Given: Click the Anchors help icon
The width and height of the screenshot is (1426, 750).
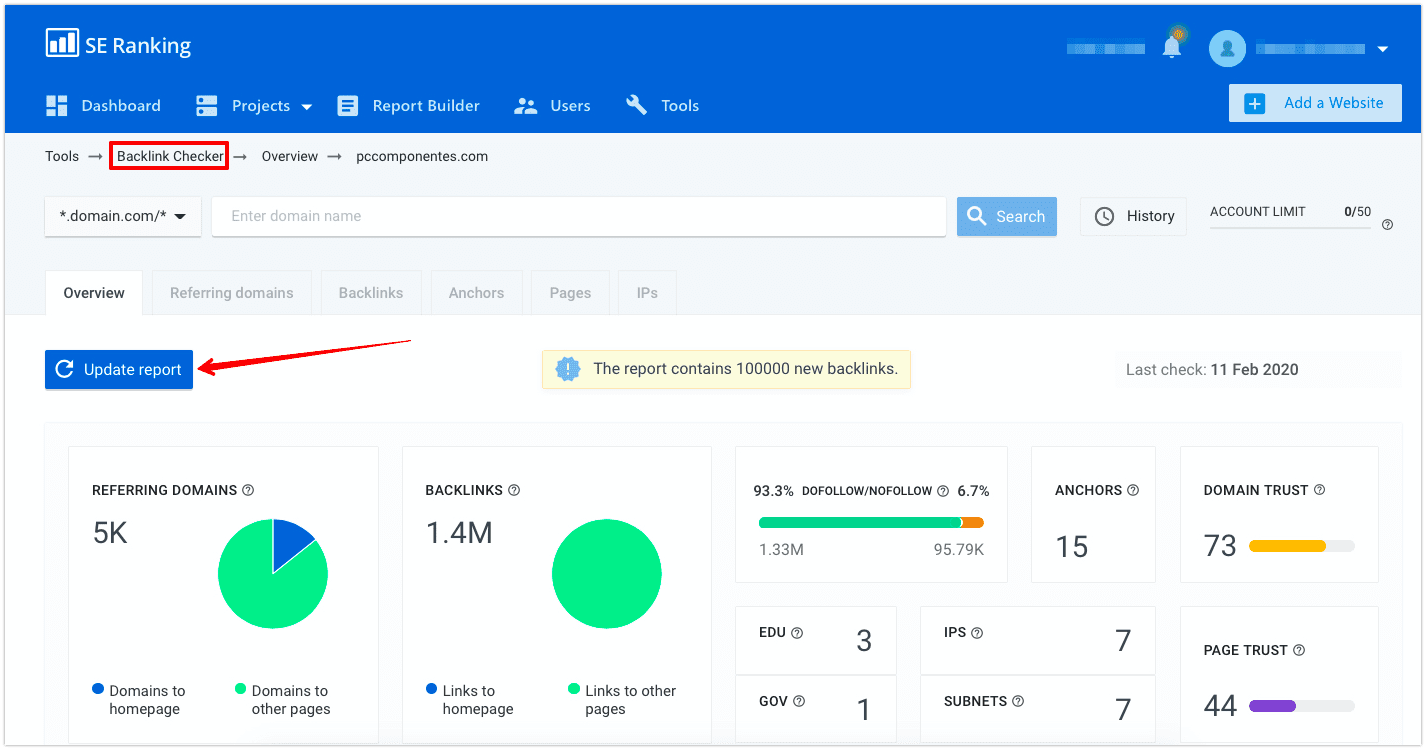Looking at the screenshot, I should click(x=1133, y=490).
